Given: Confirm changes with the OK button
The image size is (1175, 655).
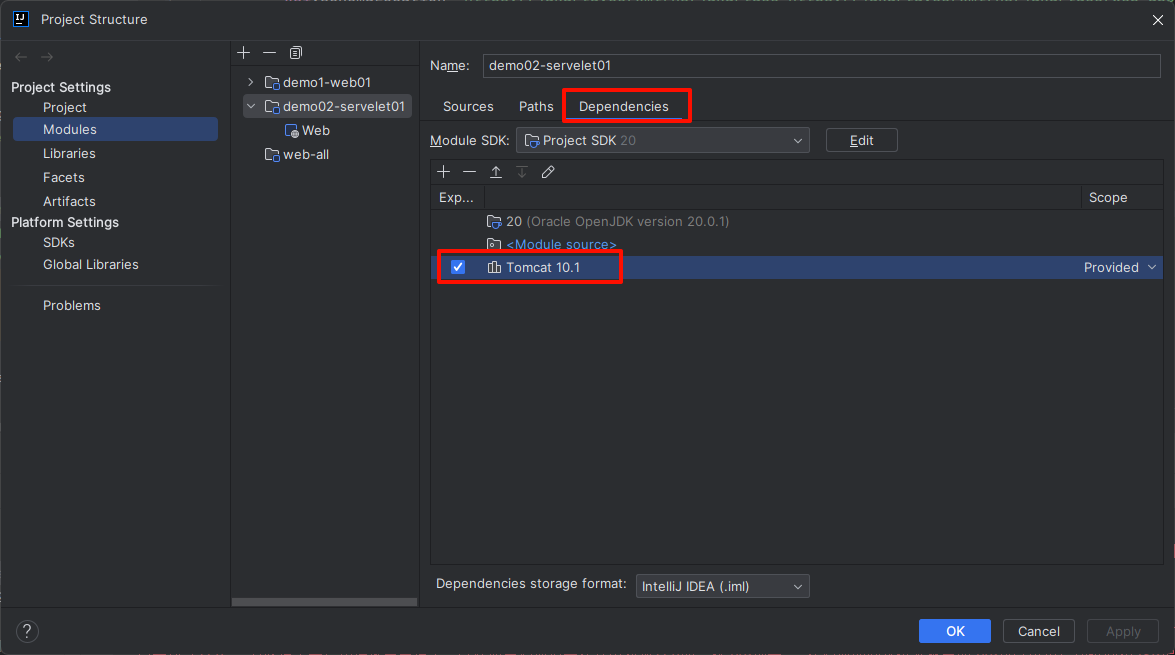Looking at the screenshot, I should click(955, 631).
